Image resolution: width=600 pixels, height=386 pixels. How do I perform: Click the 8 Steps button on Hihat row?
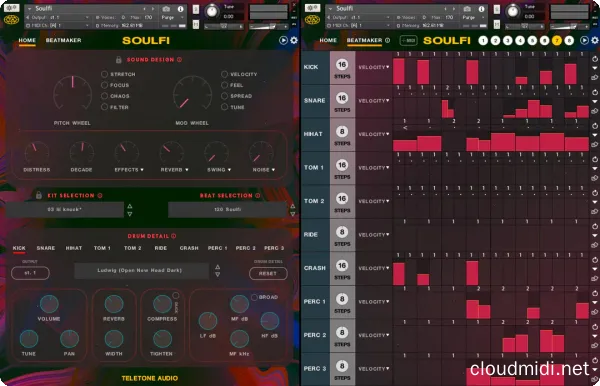point(342,132)
